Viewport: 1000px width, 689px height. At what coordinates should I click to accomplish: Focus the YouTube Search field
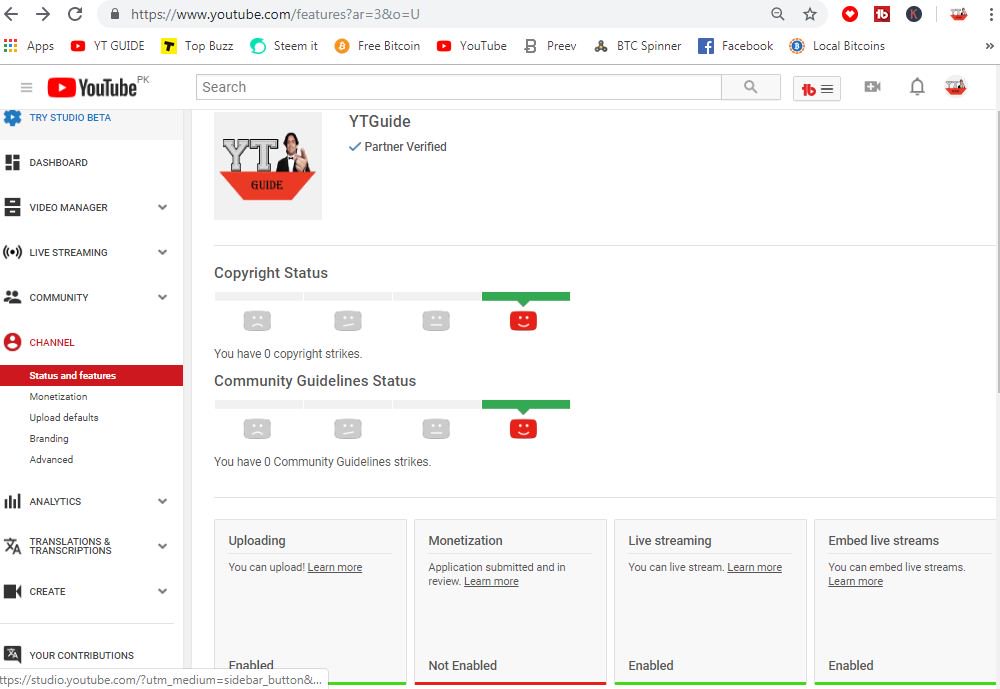pos(459,87)
